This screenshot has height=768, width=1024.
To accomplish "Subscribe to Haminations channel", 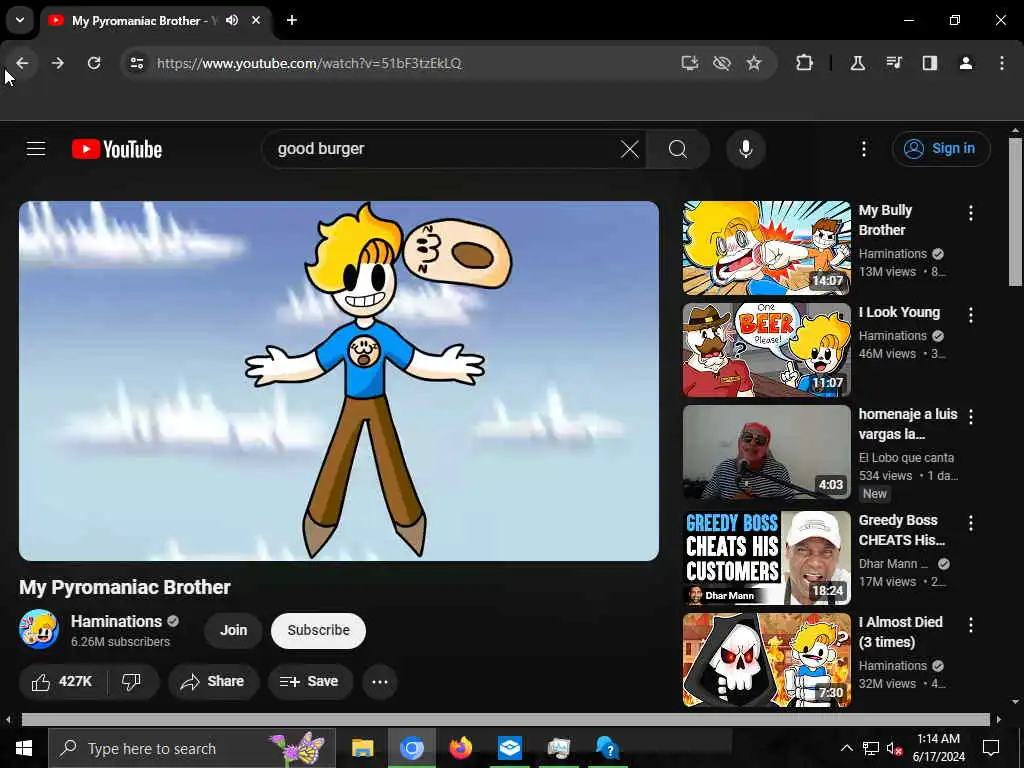I will coord(319,630).
